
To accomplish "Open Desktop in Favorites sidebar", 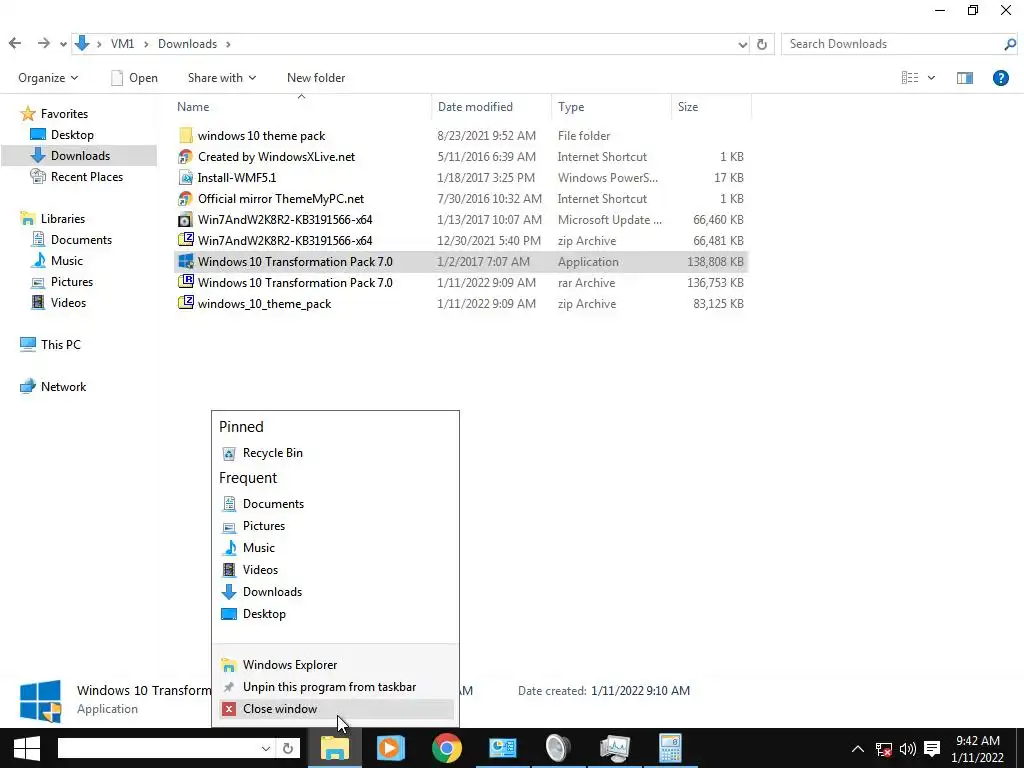I will (x=63, y=135).
